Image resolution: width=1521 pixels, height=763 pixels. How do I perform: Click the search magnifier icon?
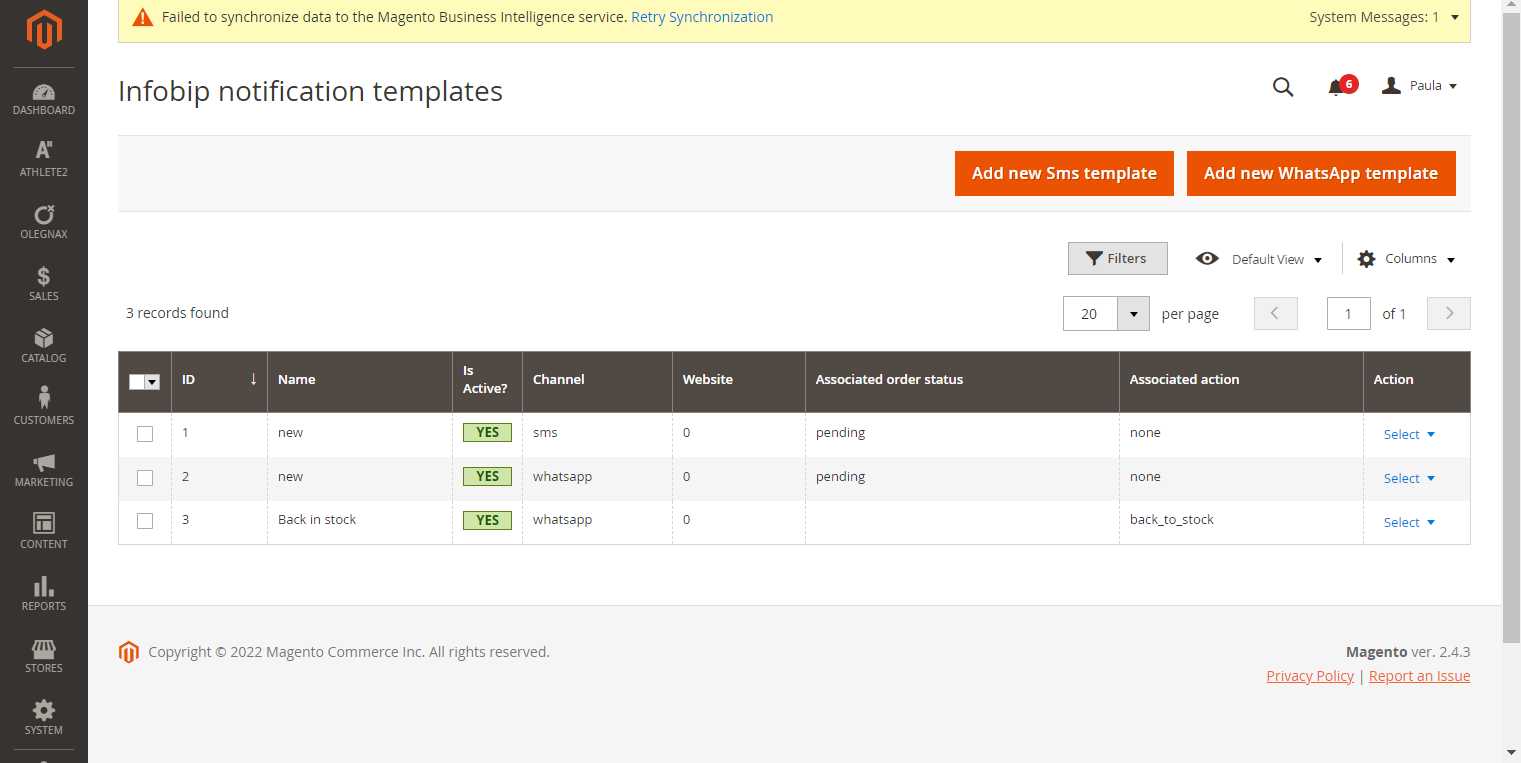1283,87
